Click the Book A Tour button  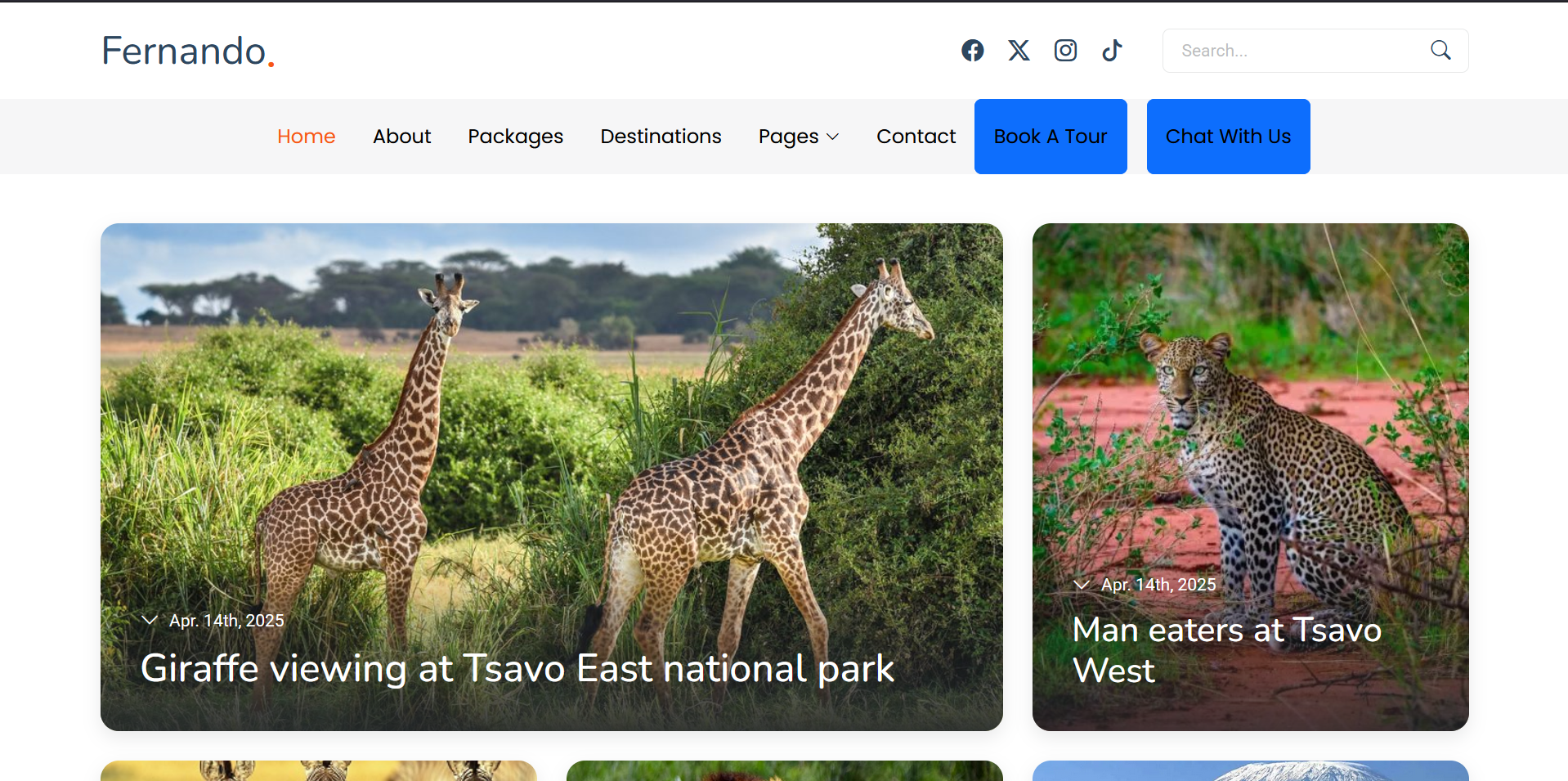point(1051,137)
